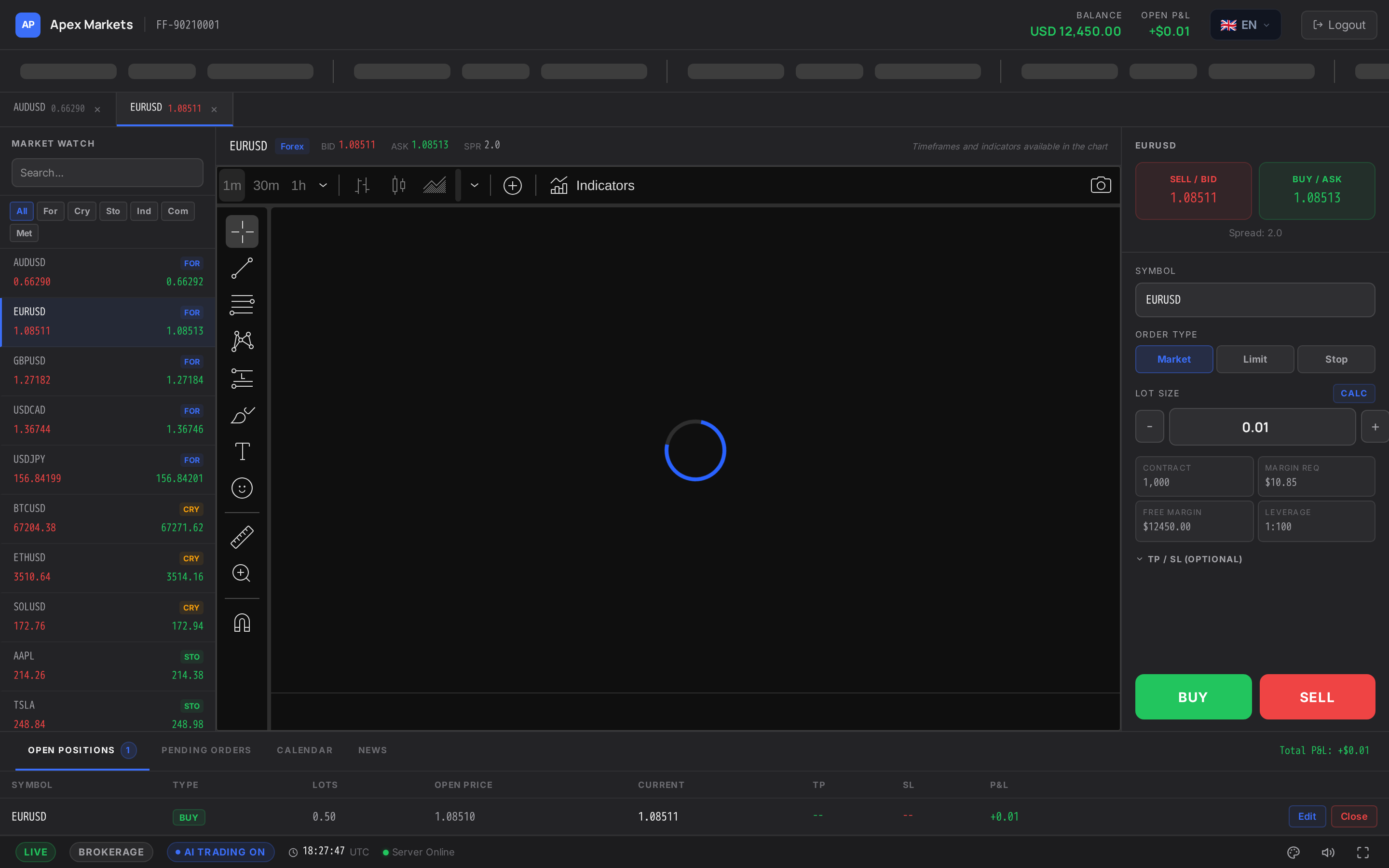Close the EURUSD open position
The image size is (1389, 868).
(x=1353, y=816)
